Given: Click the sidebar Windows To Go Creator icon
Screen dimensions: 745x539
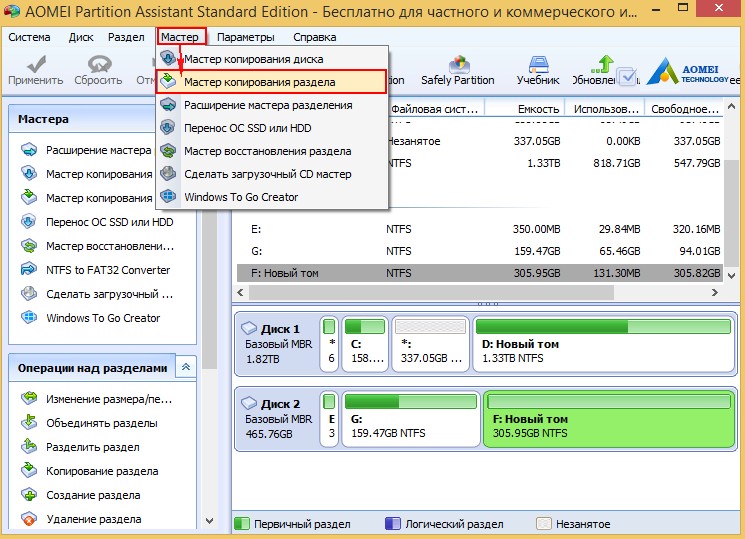Looking at the screenshot, I should 29,318.
